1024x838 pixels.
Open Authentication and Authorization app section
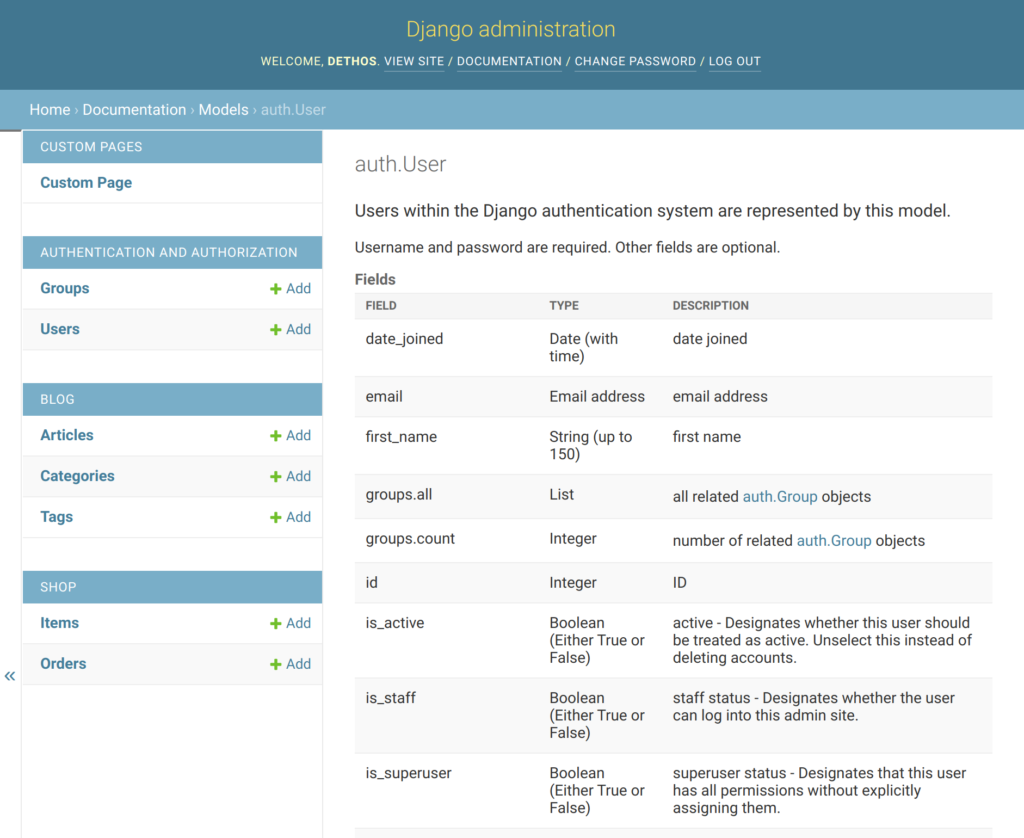[168, 253]
